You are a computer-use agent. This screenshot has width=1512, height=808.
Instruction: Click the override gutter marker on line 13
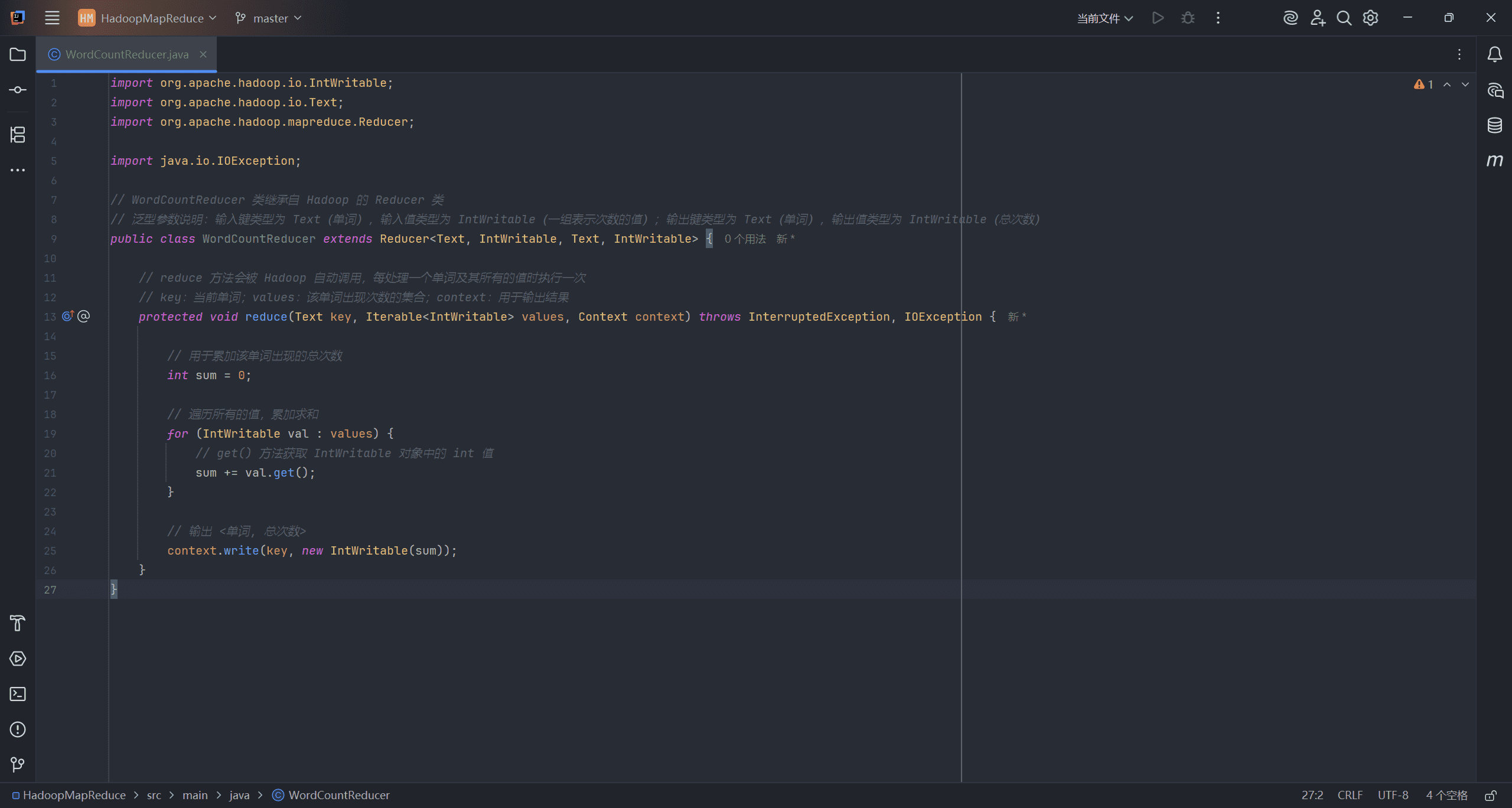pyautogui.click(x=68, y=316)
